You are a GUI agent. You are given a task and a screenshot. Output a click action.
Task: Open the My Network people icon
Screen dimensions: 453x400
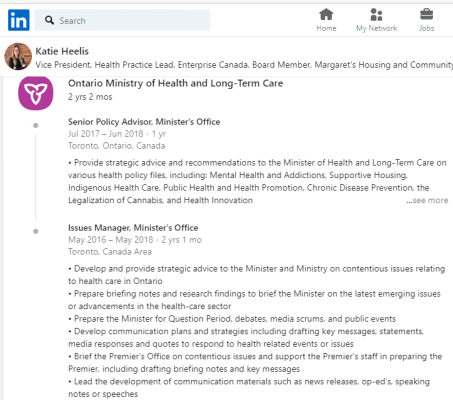(x=376, y=14)
